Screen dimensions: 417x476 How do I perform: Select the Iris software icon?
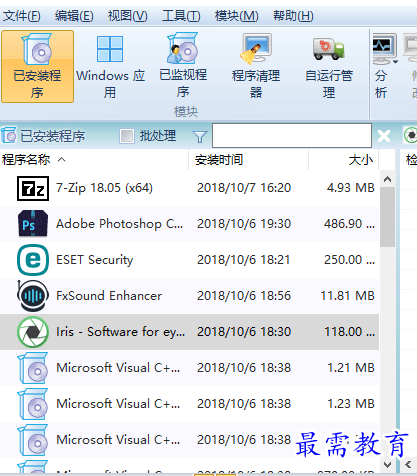[33, 332]
